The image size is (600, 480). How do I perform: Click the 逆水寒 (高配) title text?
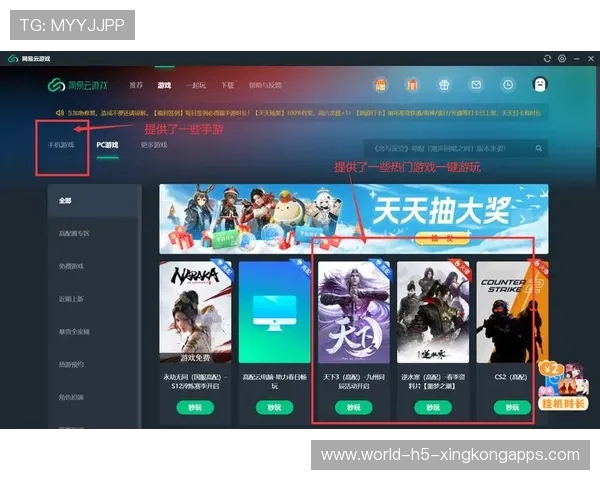pos(433,382)
